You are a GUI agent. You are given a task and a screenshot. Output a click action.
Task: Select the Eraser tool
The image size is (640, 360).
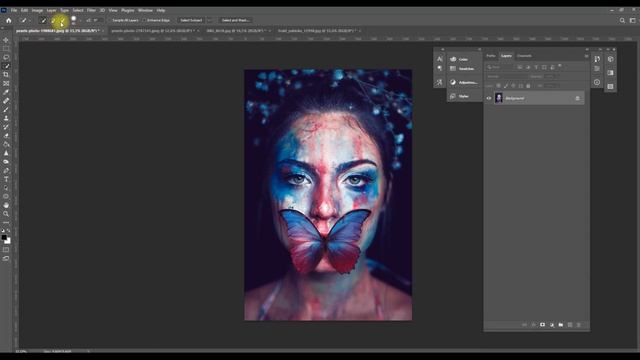click(6, 136)
